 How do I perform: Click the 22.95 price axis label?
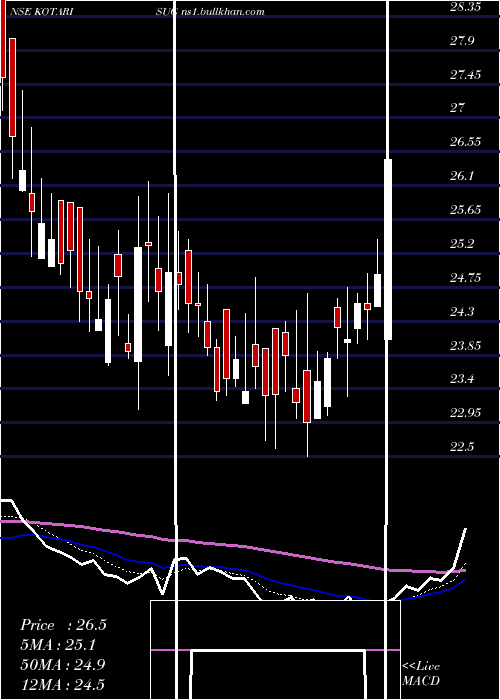[465, 412]
